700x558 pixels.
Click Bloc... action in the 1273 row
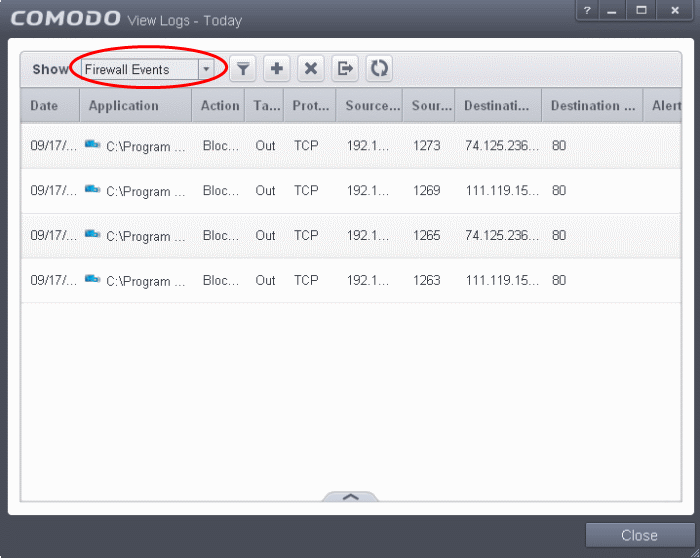(x=221, y=146)
